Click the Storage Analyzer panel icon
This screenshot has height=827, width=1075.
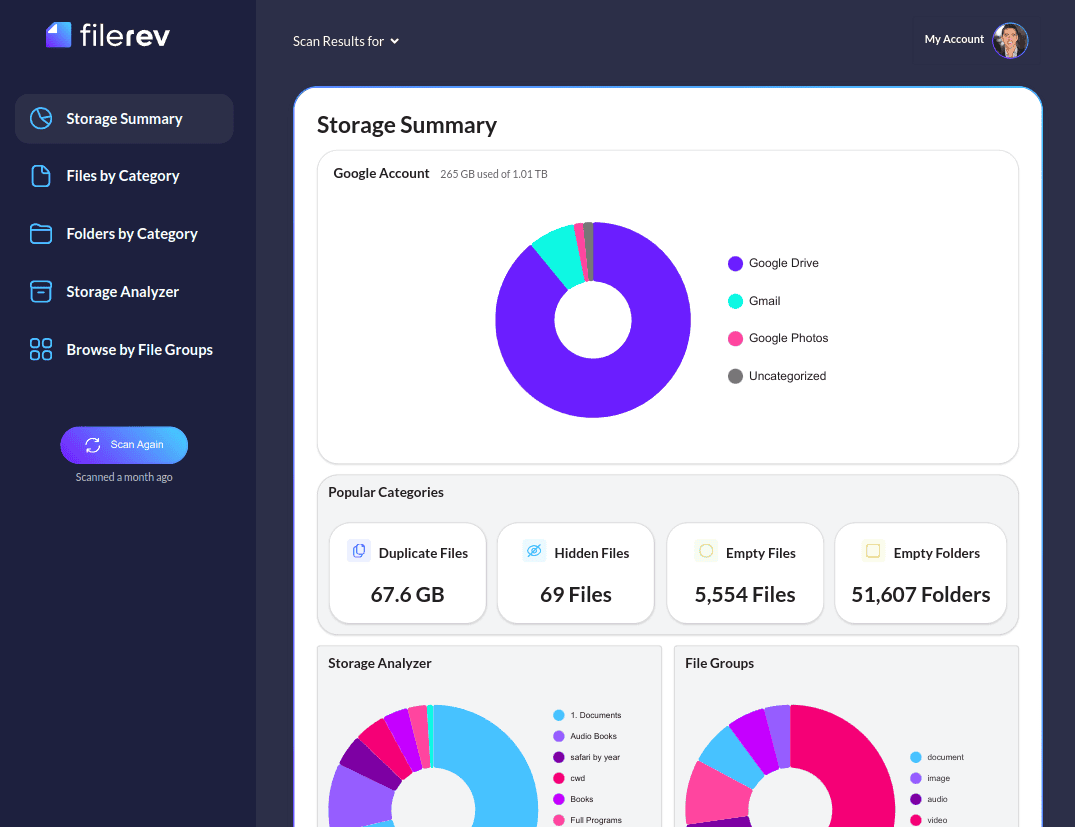click(40, 291)
